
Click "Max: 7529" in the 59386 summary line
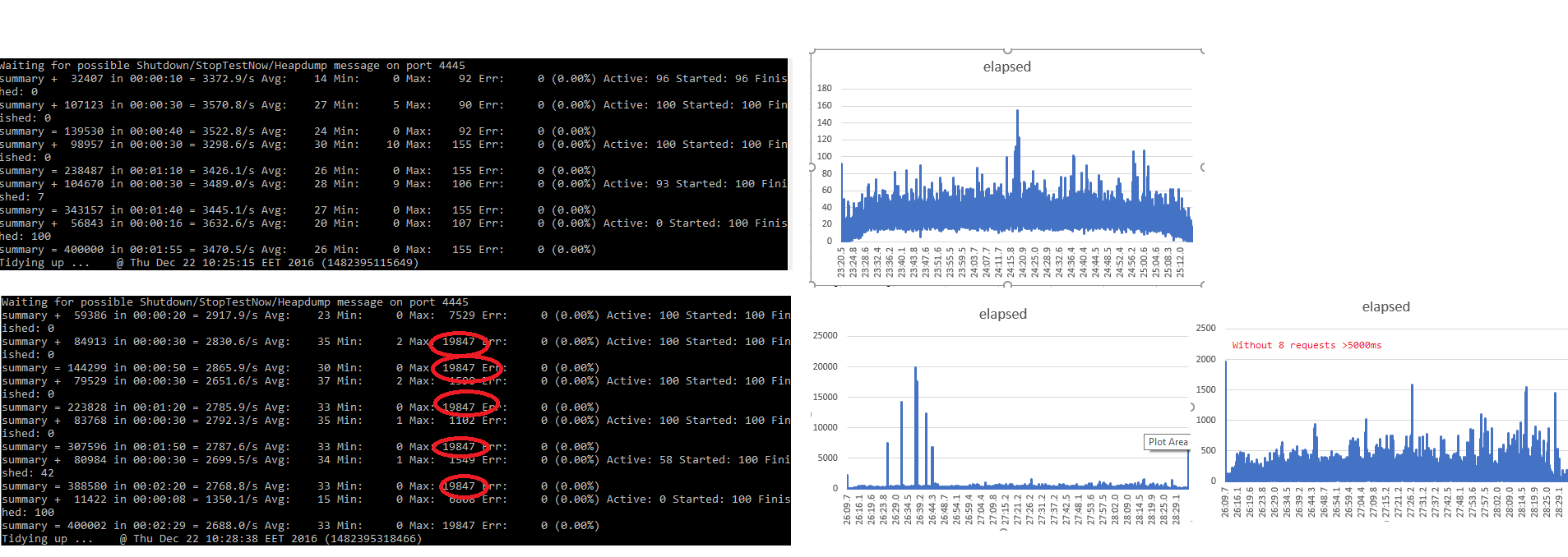coord(442,315)
